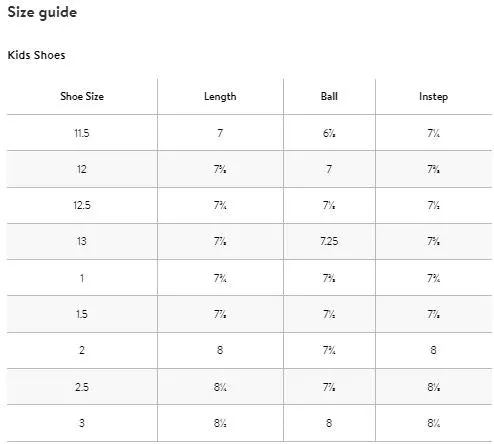Select shoe size 3 cell
The image size is (494, 444).
pyautogui.click(x=82, y=423)
